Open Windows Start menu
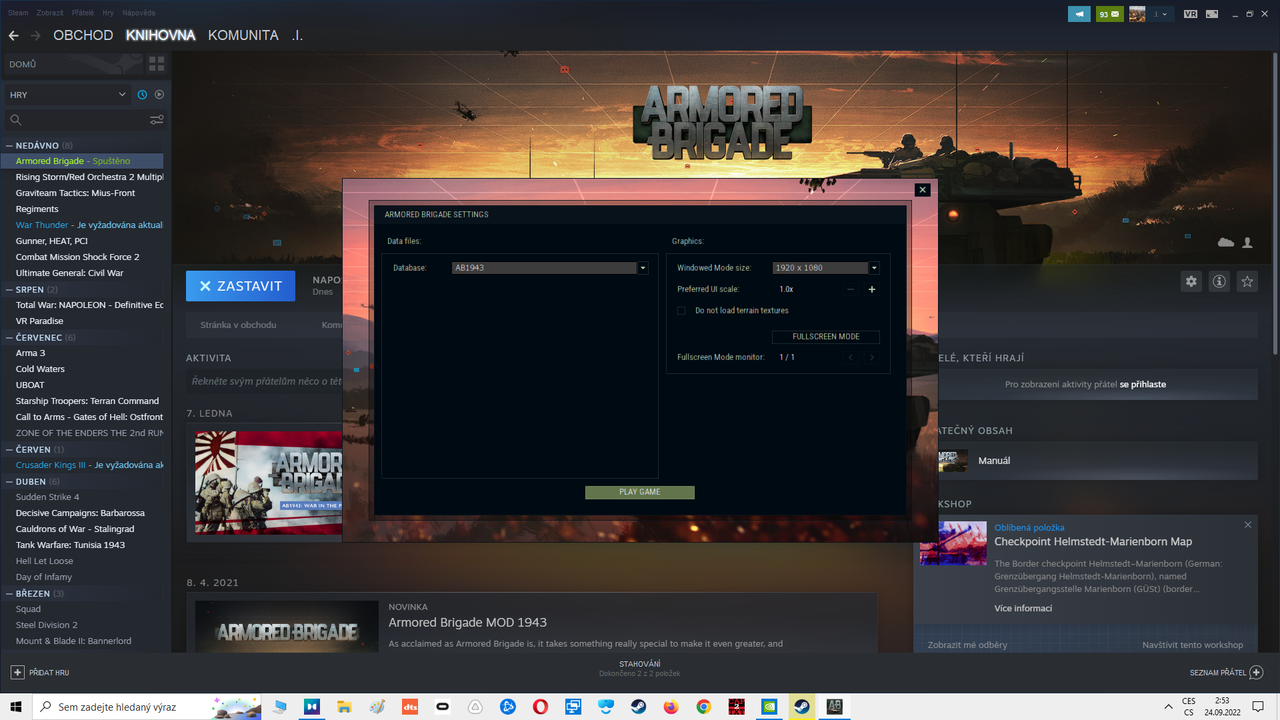The width and height of the screenshot is (1280, 720). click(x=16, y=706)
